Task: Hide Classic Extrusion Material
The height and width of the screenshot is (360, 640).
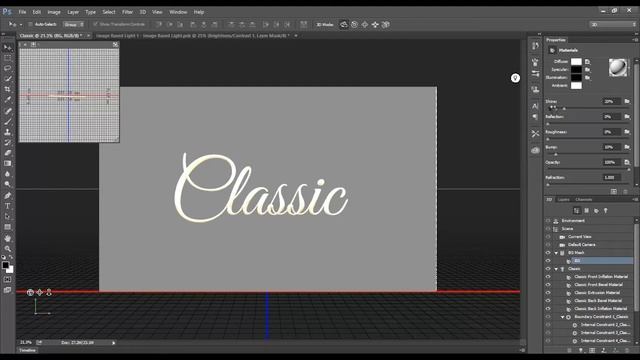Action: pyautogui.click(x=548, y=293)
